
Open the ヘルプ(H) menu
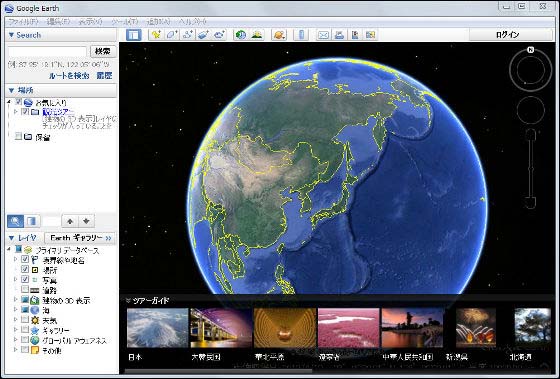tap(192, 22)
